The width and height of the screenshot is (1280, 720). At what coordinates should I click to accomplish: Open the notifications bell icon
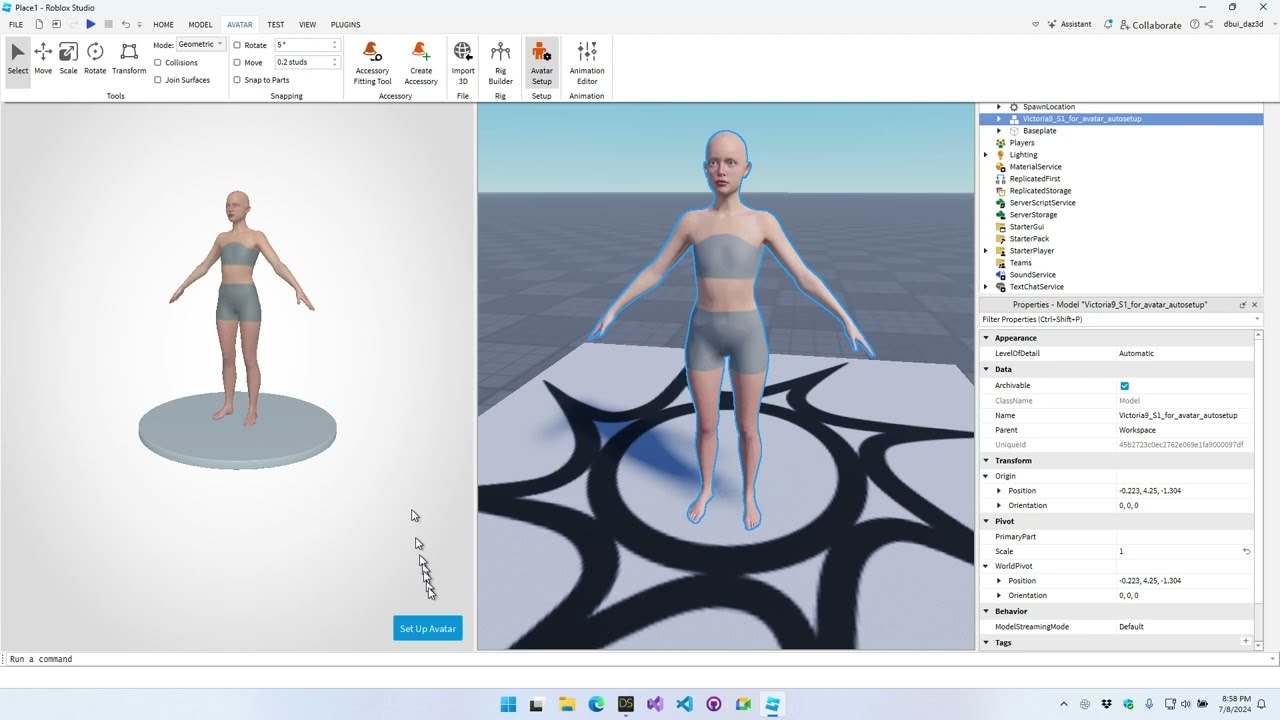click(1109, 24)
